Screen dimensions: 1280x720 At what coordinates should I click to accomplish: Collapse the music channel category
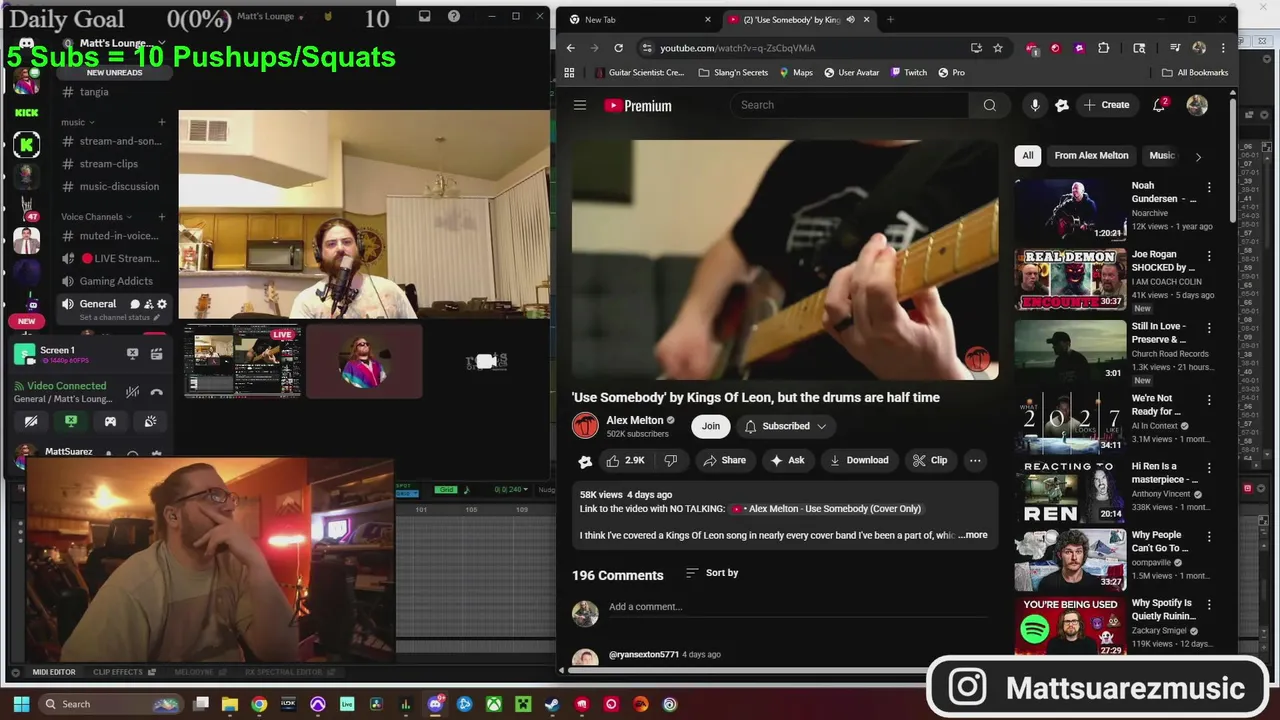tap(79, 122)
